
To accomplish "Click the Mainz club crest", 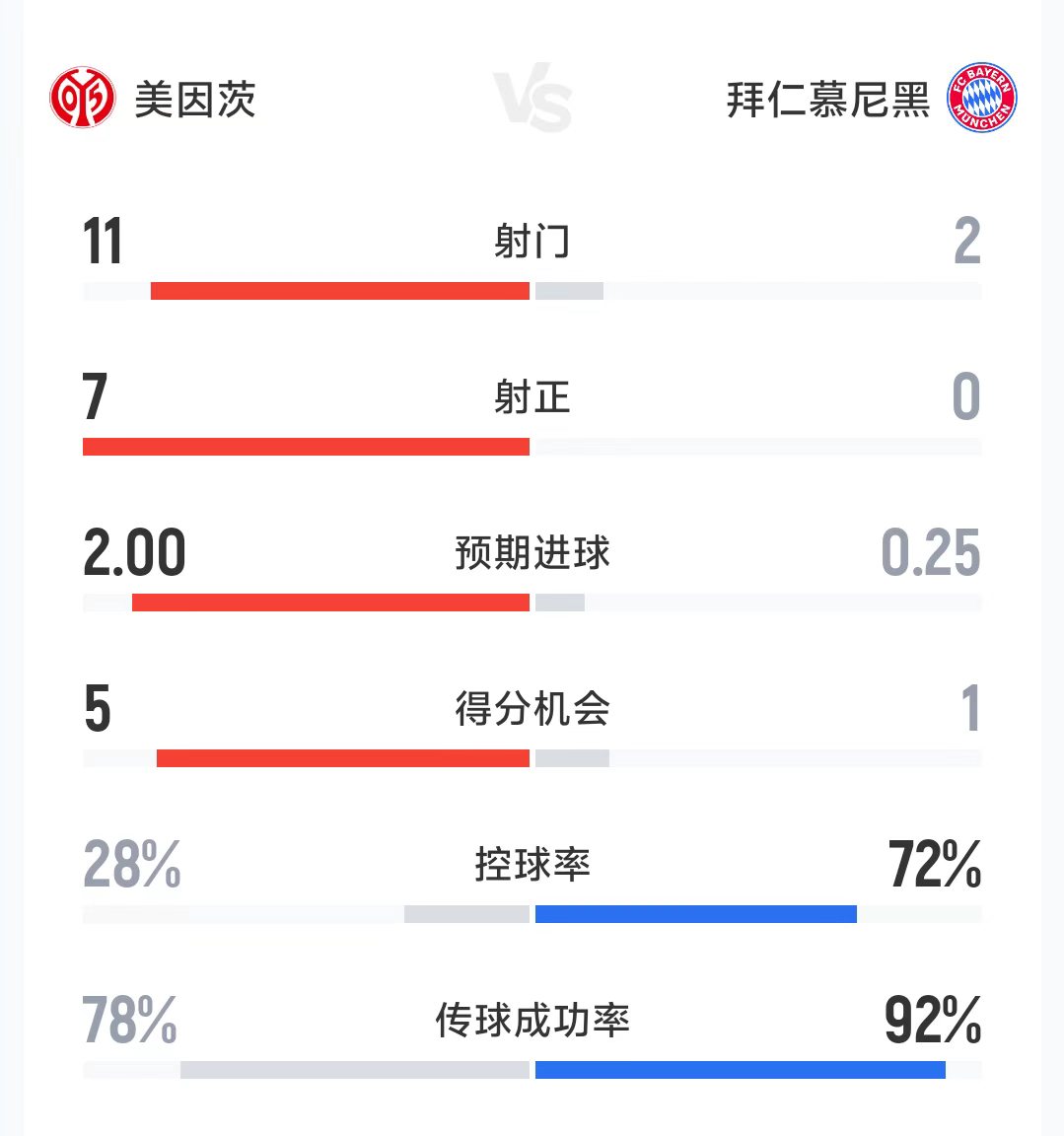I will [x=82, y=98].
